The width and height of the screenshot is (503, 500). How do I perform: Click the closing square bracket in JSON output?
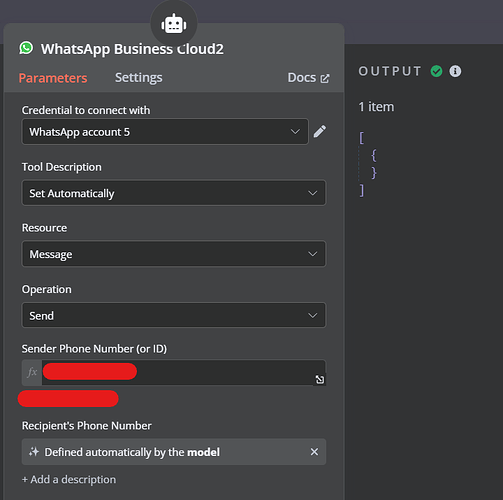coord(362,190)
